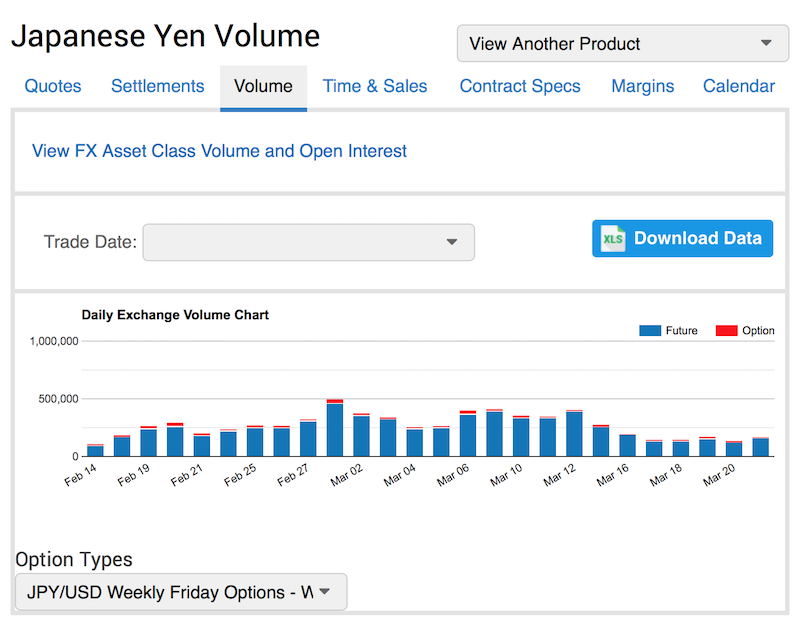The image size is (800, 629).
Task: Switch to the Margins tab
Action: click(642, 86)
